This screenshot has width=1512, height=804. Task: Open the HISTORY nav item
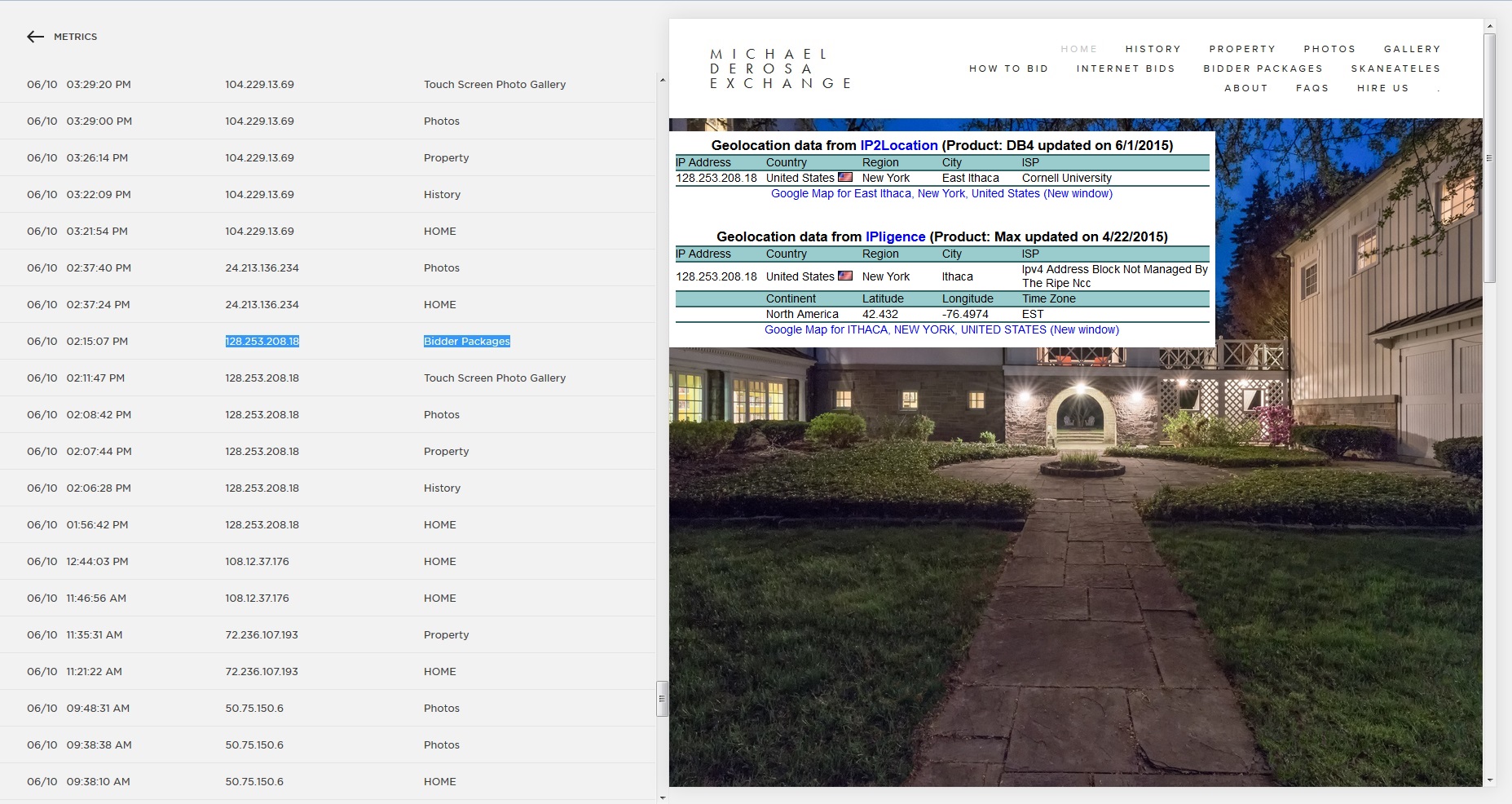(1153, 49)
